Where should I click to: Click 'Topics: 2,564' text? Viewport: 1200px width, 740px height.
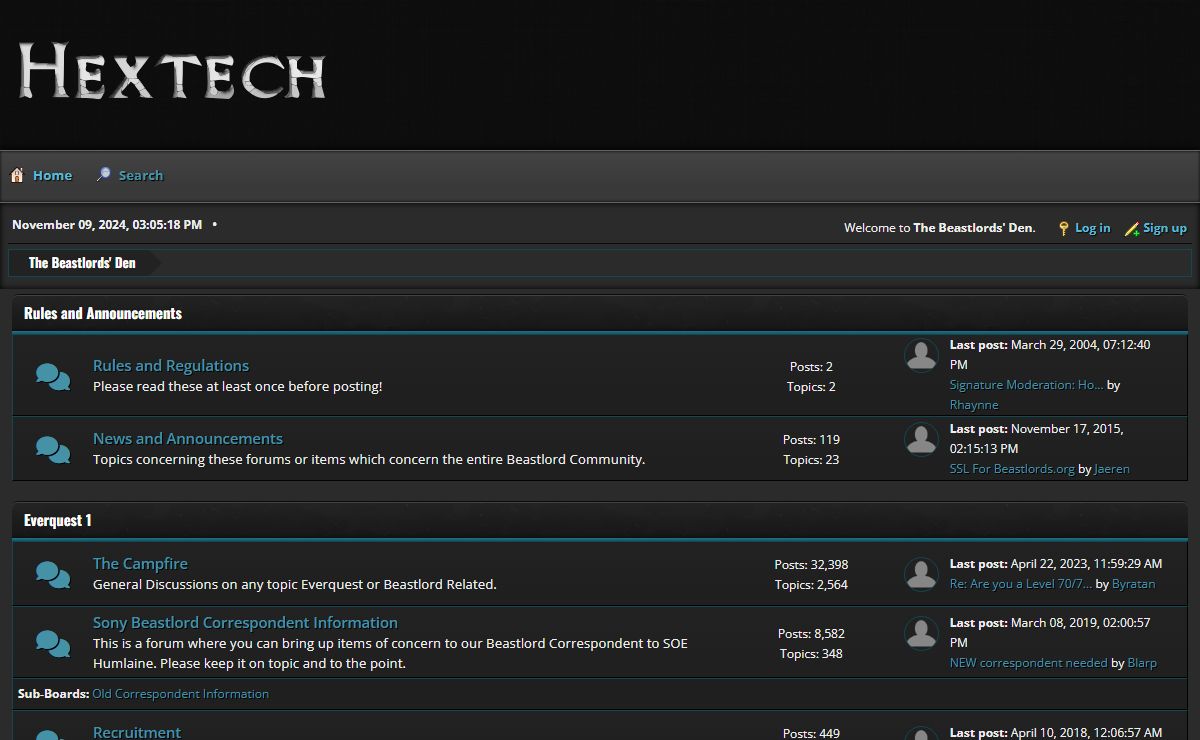tap(811, 585)
